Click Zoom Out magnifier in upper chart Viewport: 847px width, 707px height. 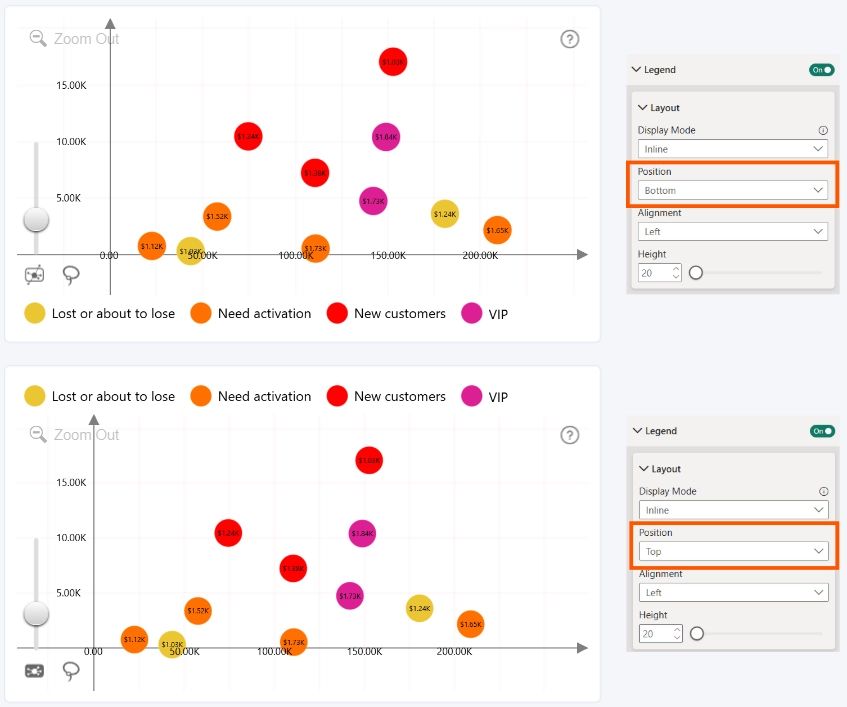[38, 38]
